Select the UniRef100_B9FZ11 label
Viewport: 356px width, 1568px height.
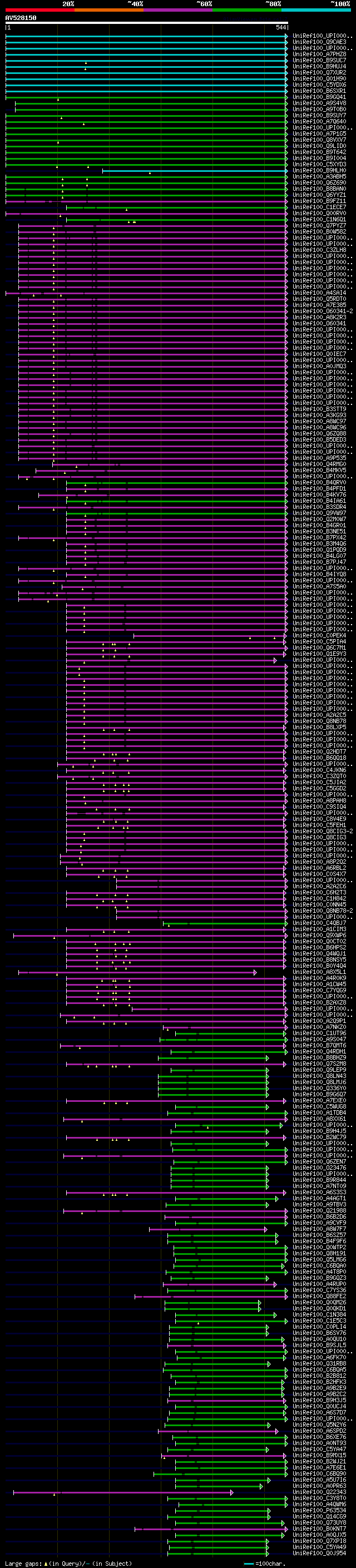point(319,201)
